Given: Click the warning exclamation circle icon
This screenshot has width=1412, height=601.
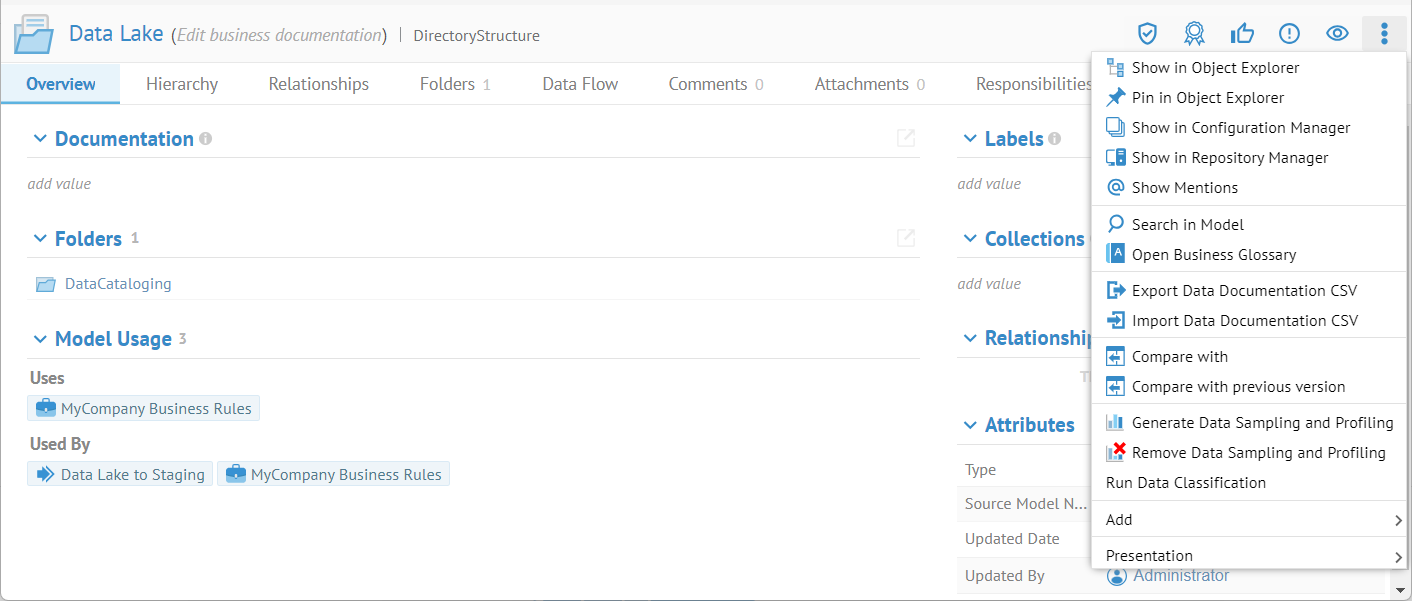Looking at the screenshot, I should [x=1290, y=34].
